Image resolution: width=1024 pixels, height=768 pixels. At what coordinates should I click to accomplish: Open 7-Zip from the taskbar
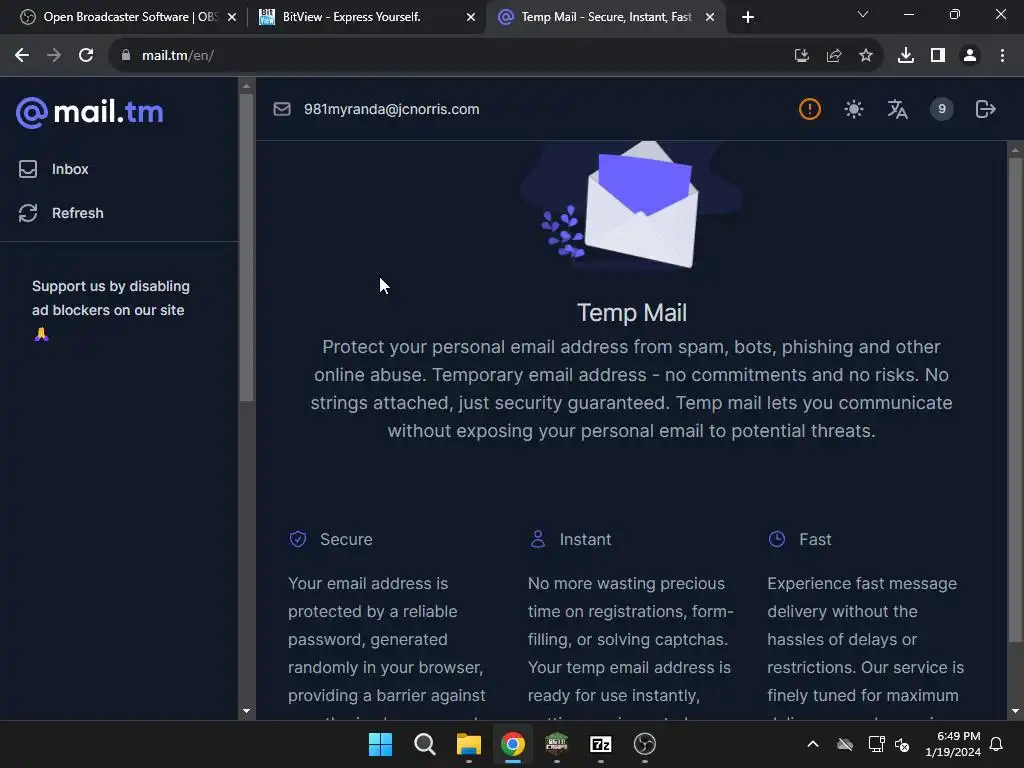[x=600, y=744]
